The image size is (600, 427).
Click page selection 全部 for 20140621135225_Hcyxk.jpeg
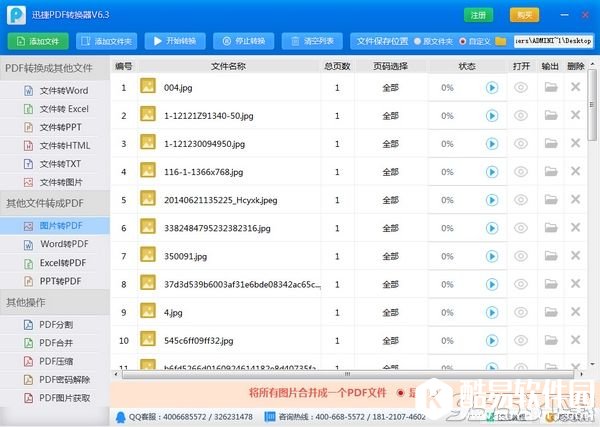(x=391, y=200)
